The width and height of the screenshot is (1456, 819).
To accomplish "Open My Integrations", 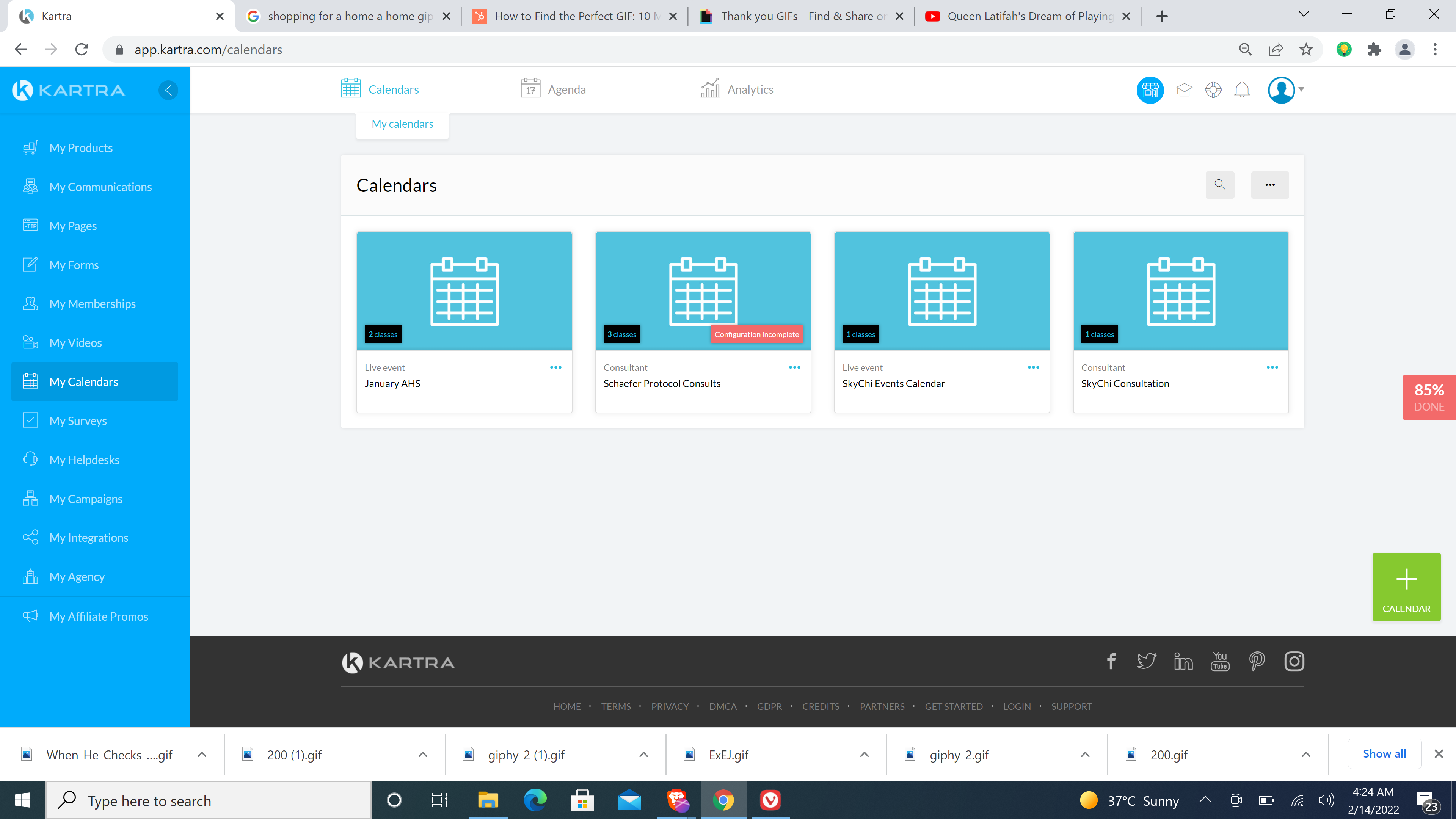I will [89, 538].
